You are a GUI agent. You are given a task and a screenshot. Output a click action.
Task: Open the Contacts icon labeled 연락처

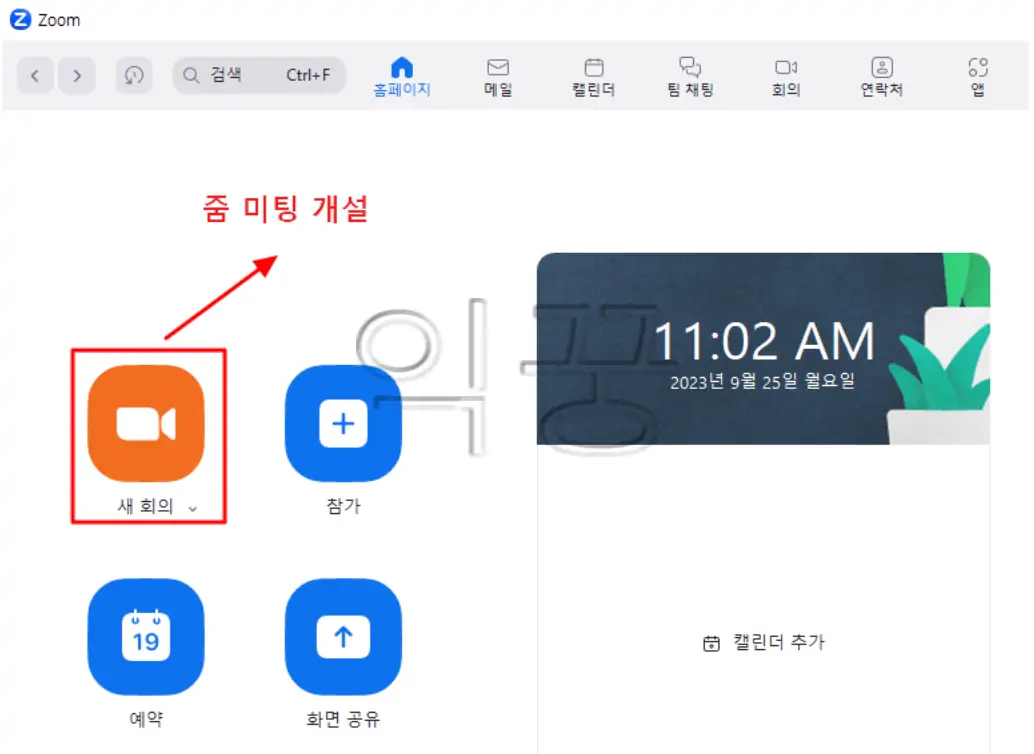(881, 75)
